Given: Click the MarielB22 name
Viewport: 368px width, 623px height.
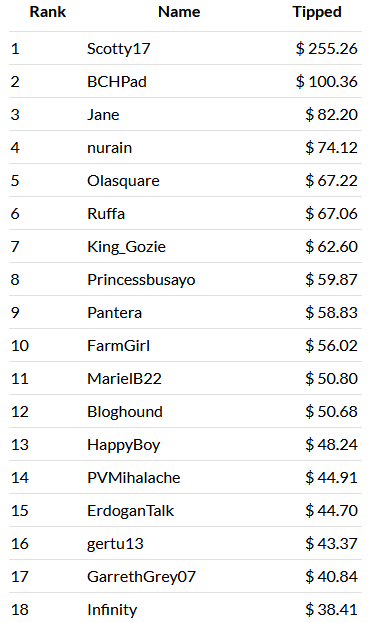Looking at the screenshot, I should pyautogui.click(x=124, y=379).
